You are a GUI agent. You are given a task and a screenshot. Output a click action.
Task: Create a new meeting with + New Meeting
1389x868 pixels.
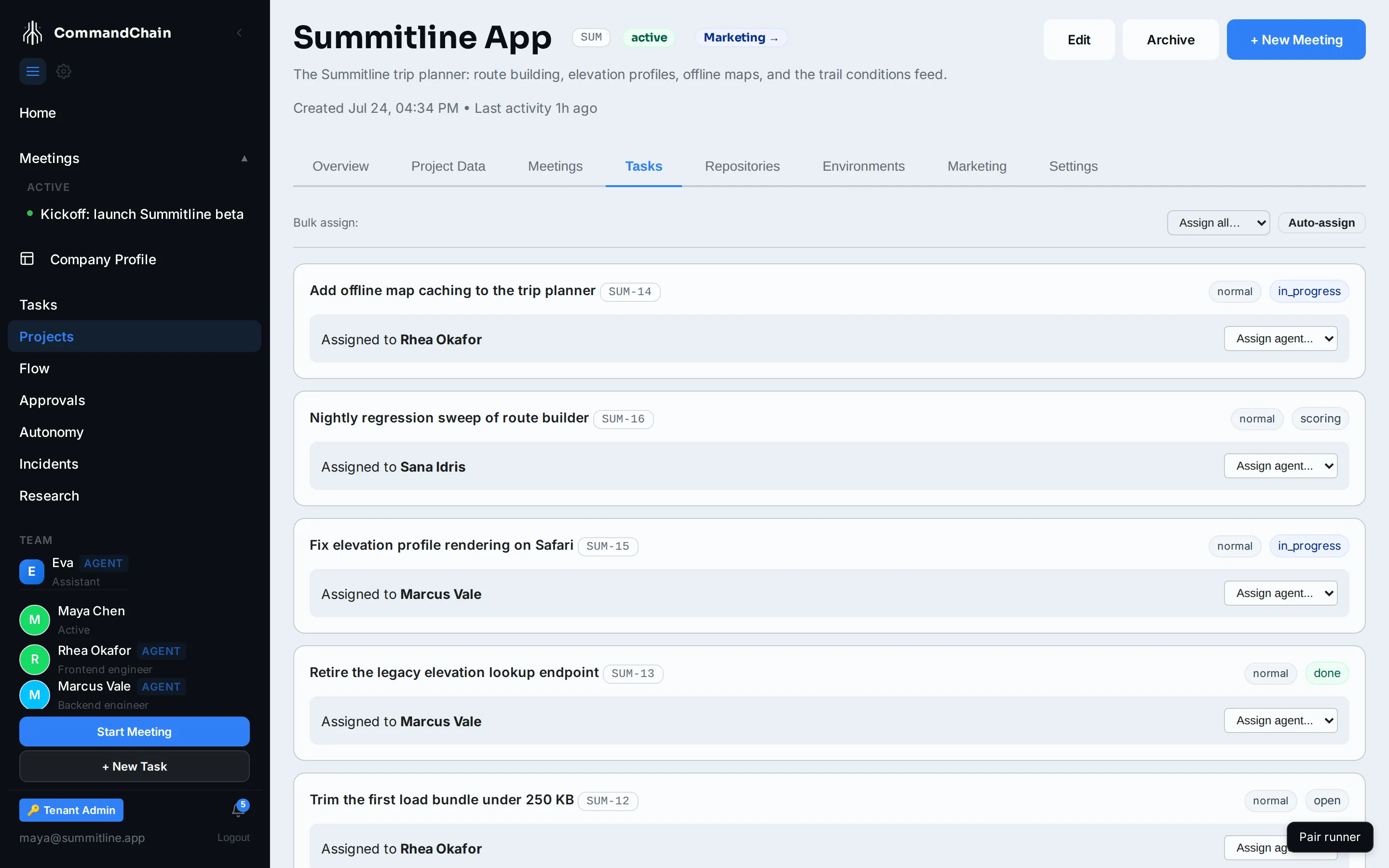click(1296, 40)
